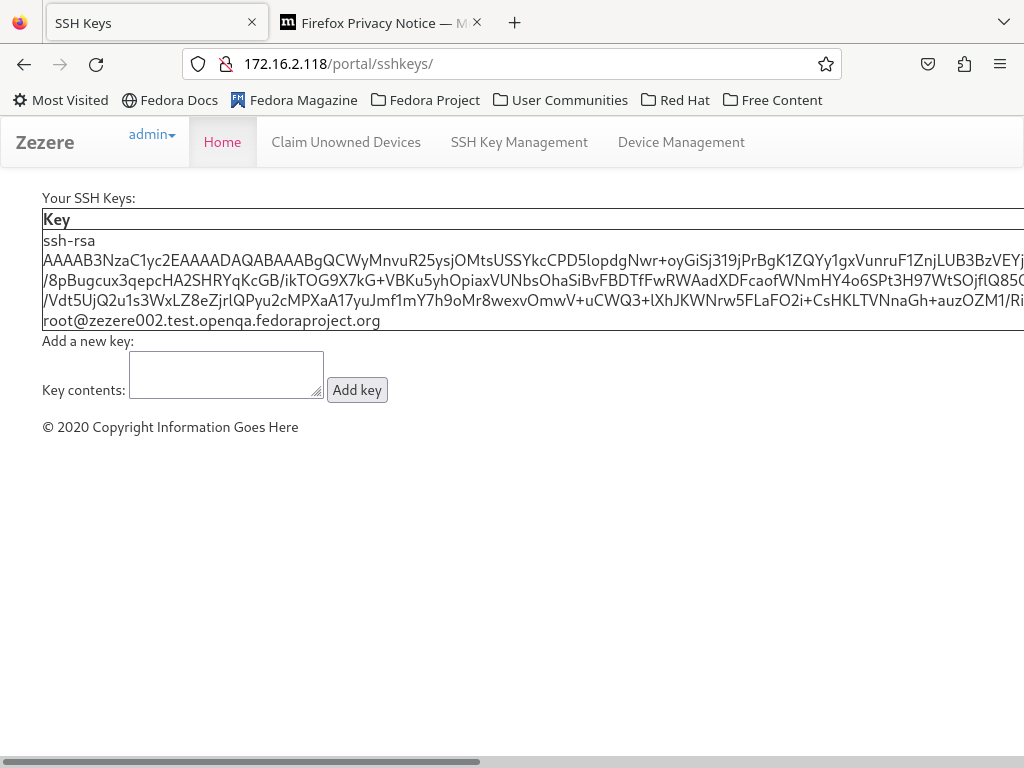
Task: Click the 'Your SSH Keys:' label
Action: [x=89, y=199]
